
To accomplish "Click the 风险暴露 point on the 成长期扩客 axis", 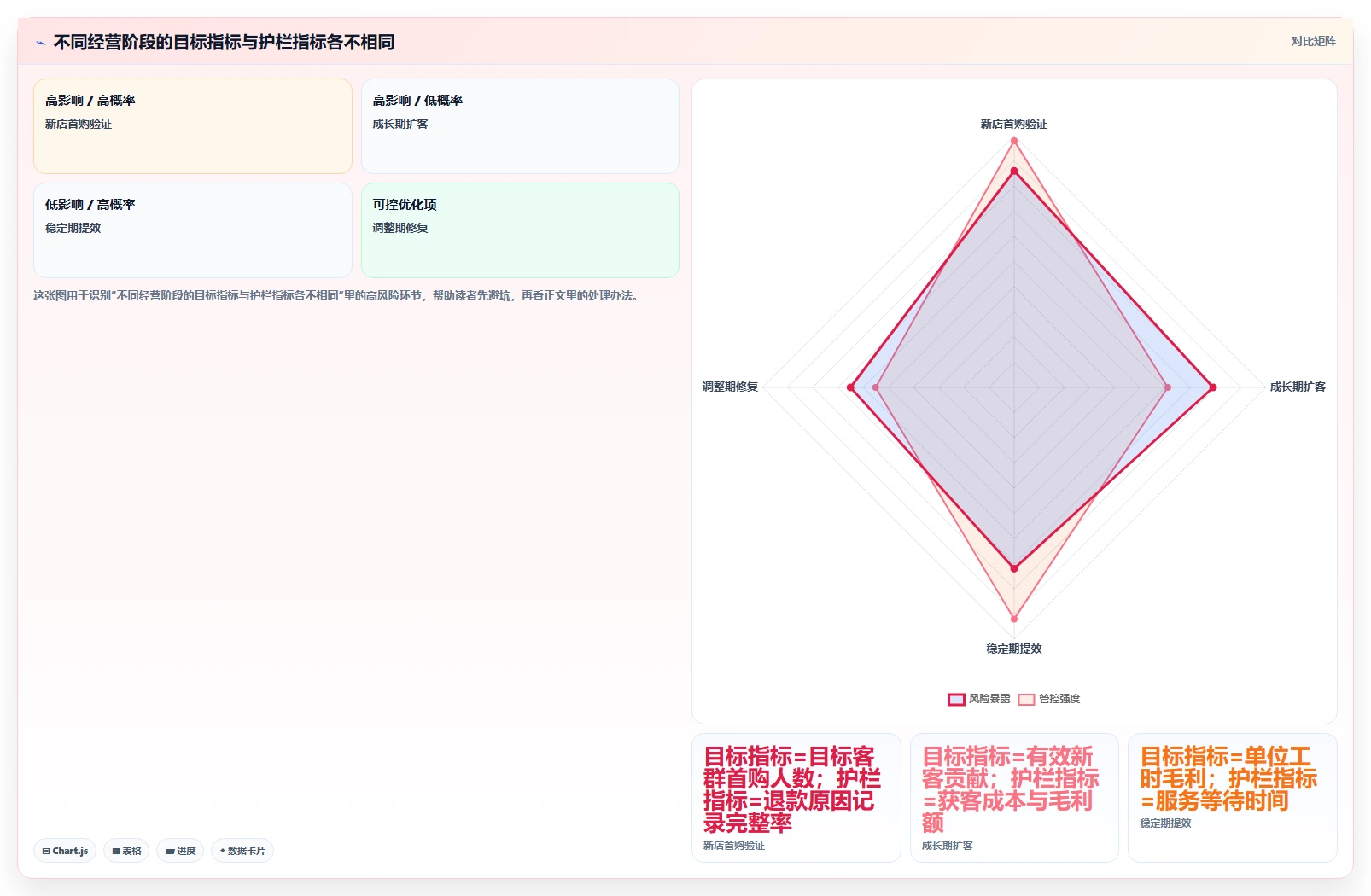I will [1213, 387].
